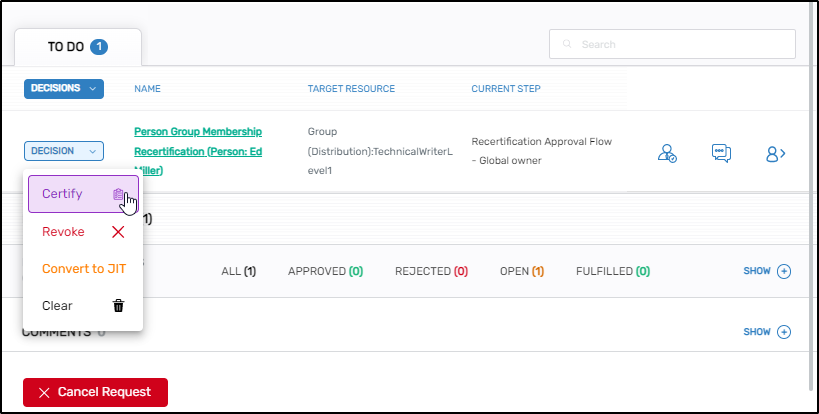Click the delegate user icon in the row
The image size is (819, 414).
(x=667, y=153)
